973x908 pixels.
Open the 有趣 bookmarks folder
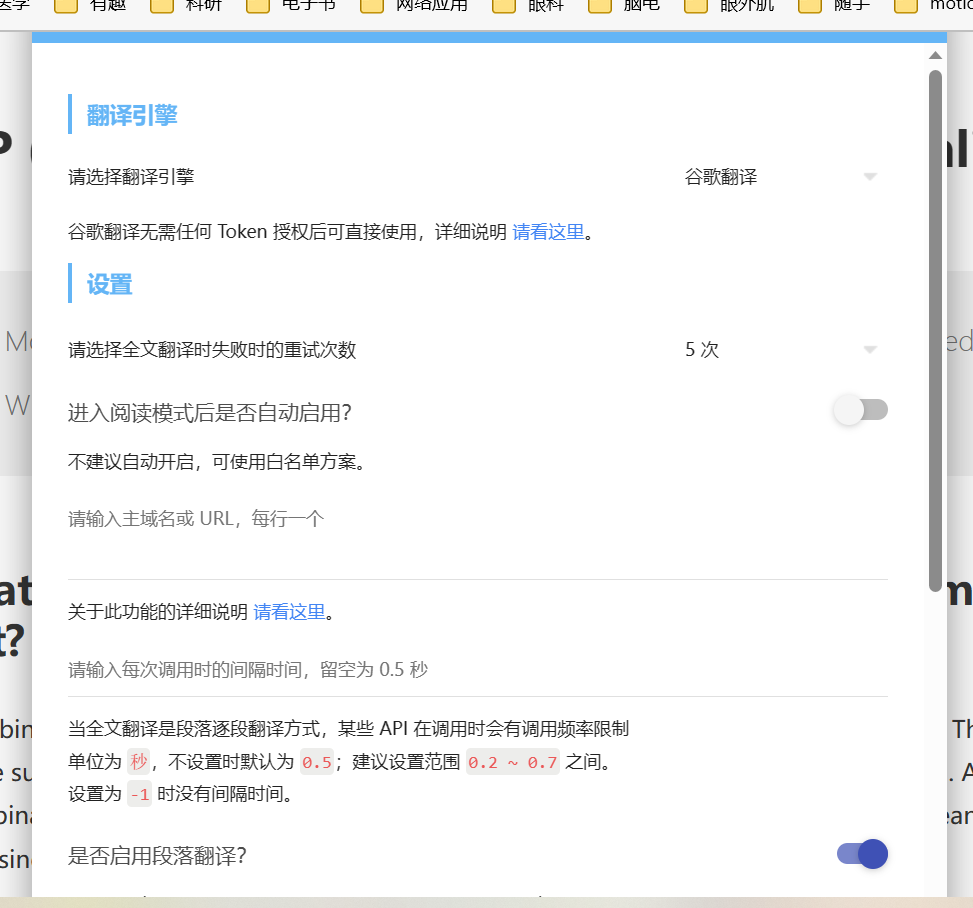[88, 7]
